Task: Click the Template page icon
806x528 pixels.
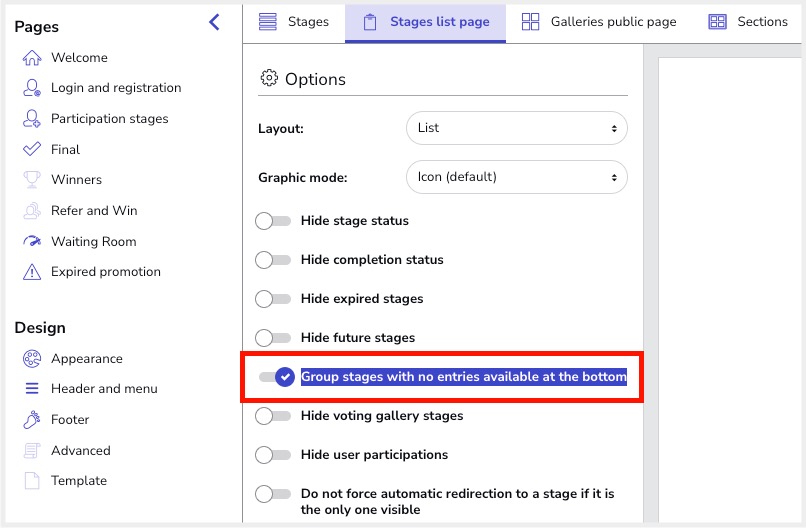Action: pyautogui.click(x=32, y=481)
